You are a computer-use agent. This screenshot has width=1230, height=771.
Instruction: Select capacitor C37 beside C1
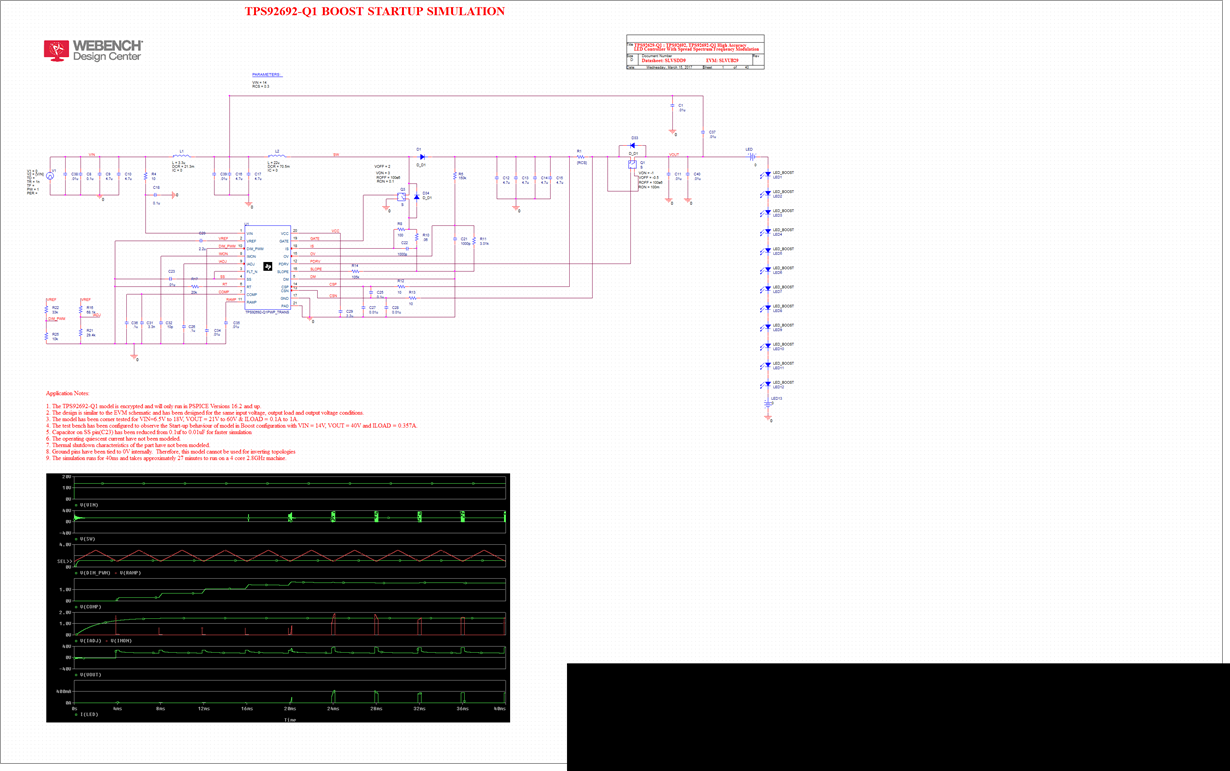point(704,133)
